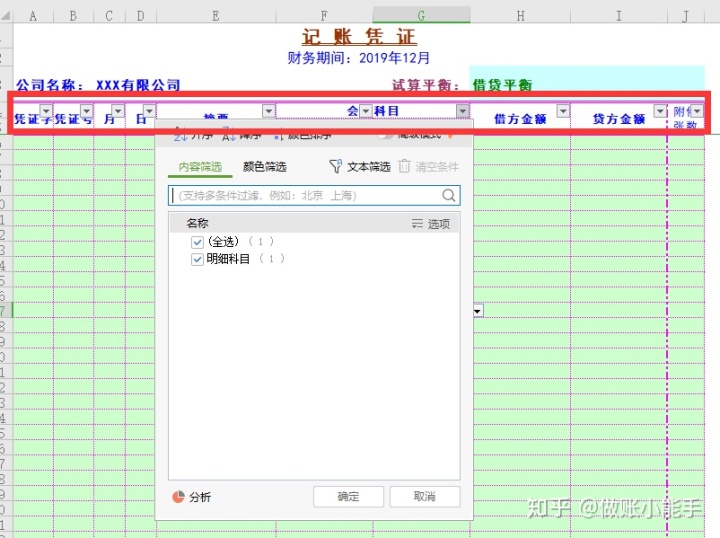
Task: Select column A header
Action: [x=33, y=16]
